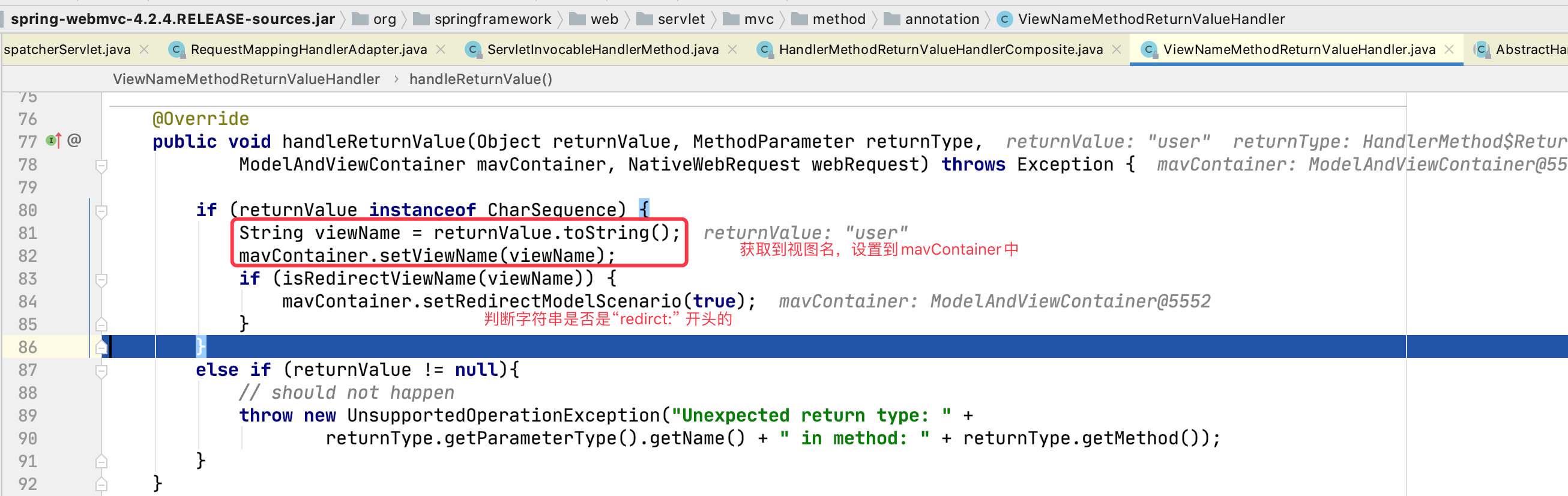
Task: Select the springframework folder breadcrumb
Action: 483,19
